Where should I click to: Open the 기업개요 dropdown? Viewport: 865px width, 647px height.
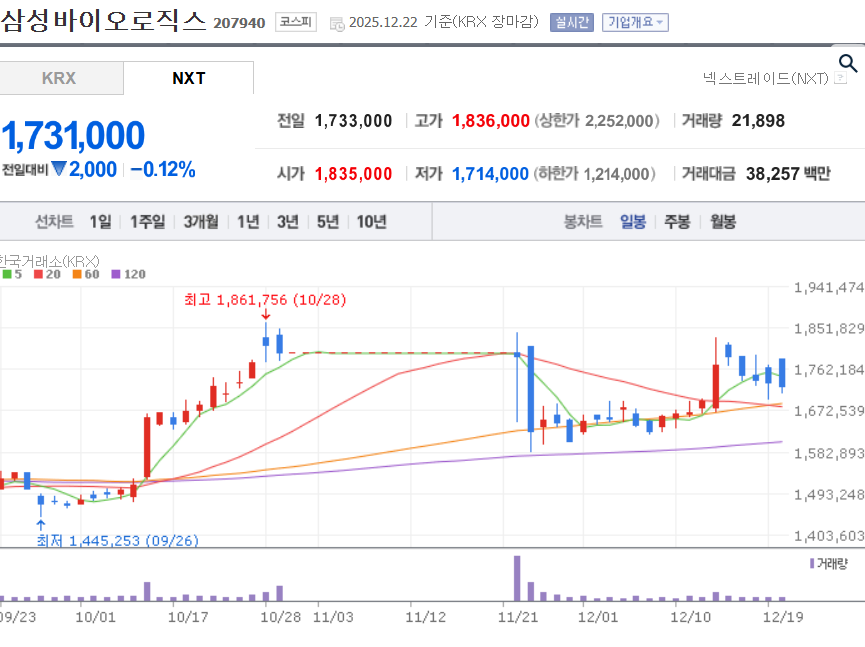(x=635, y=22)
